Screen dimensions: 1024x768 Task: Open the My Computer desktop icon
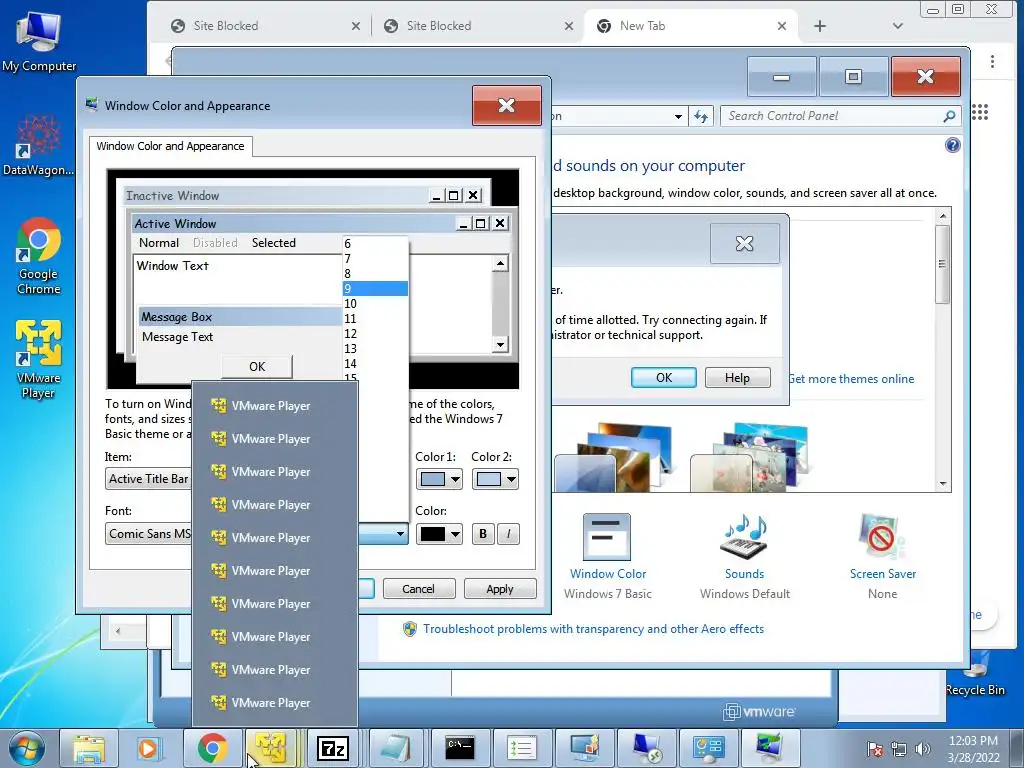(39, 41)
